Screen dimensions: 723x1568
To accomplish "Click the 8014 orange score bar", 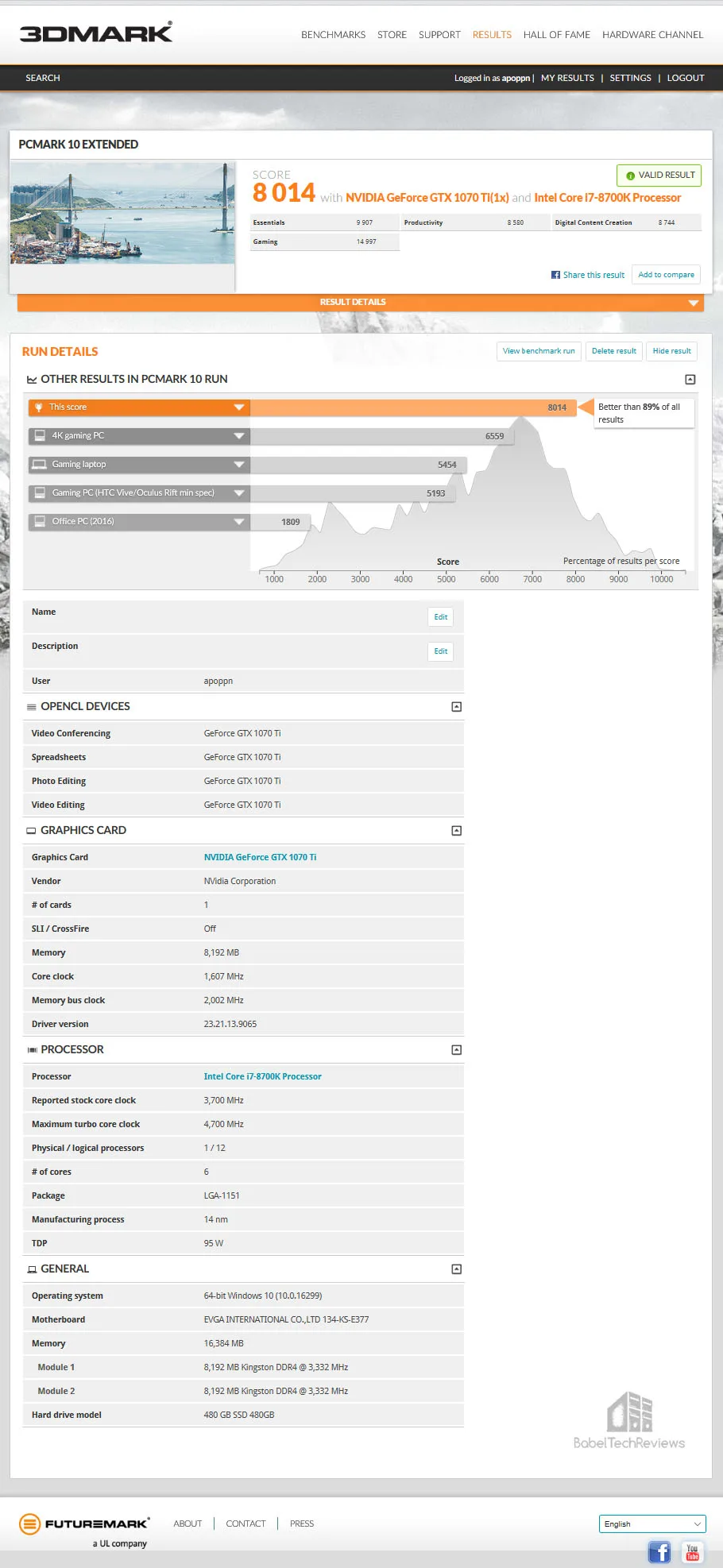I will pyautogui.click(x=413, y=407).
